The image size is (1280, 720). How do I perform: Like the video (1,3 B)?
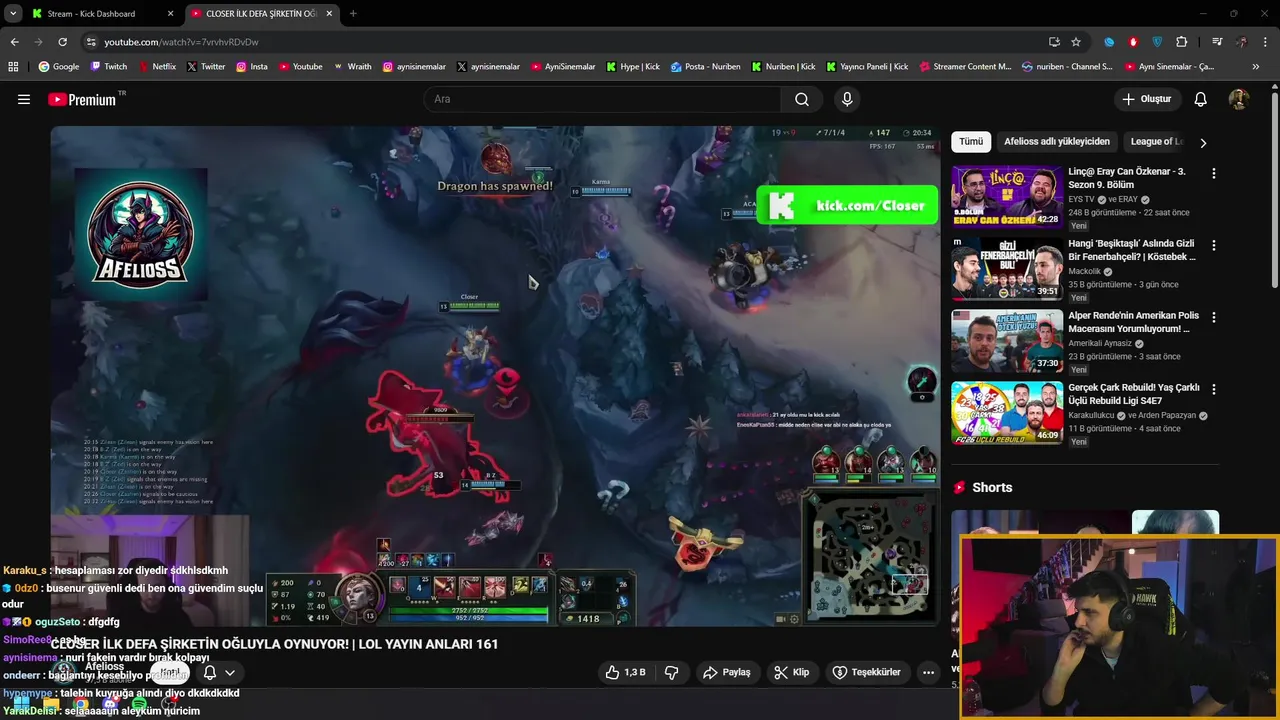tap(625, 672)
